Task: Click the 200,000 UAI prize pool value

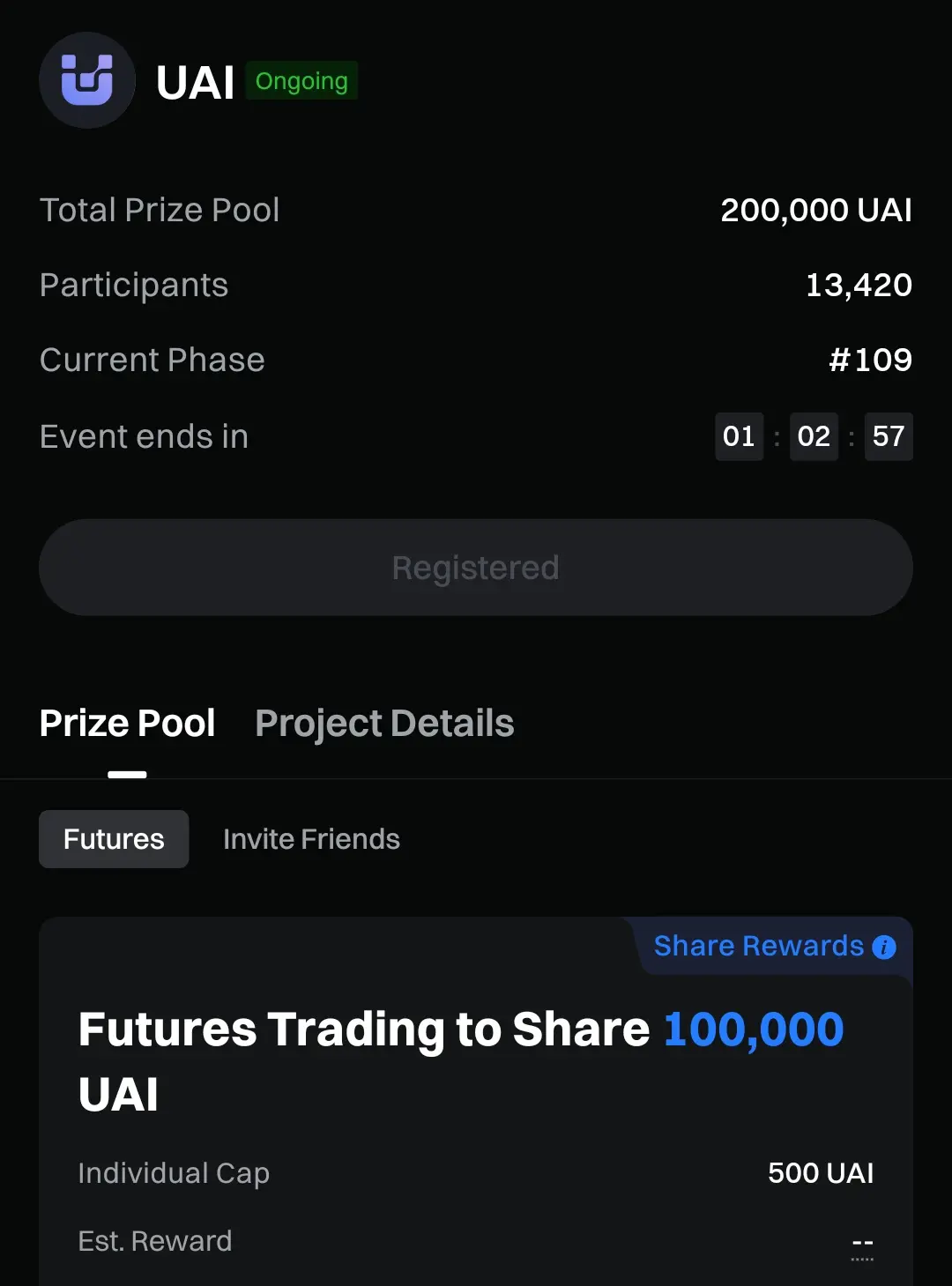Action: coord(816,211)
